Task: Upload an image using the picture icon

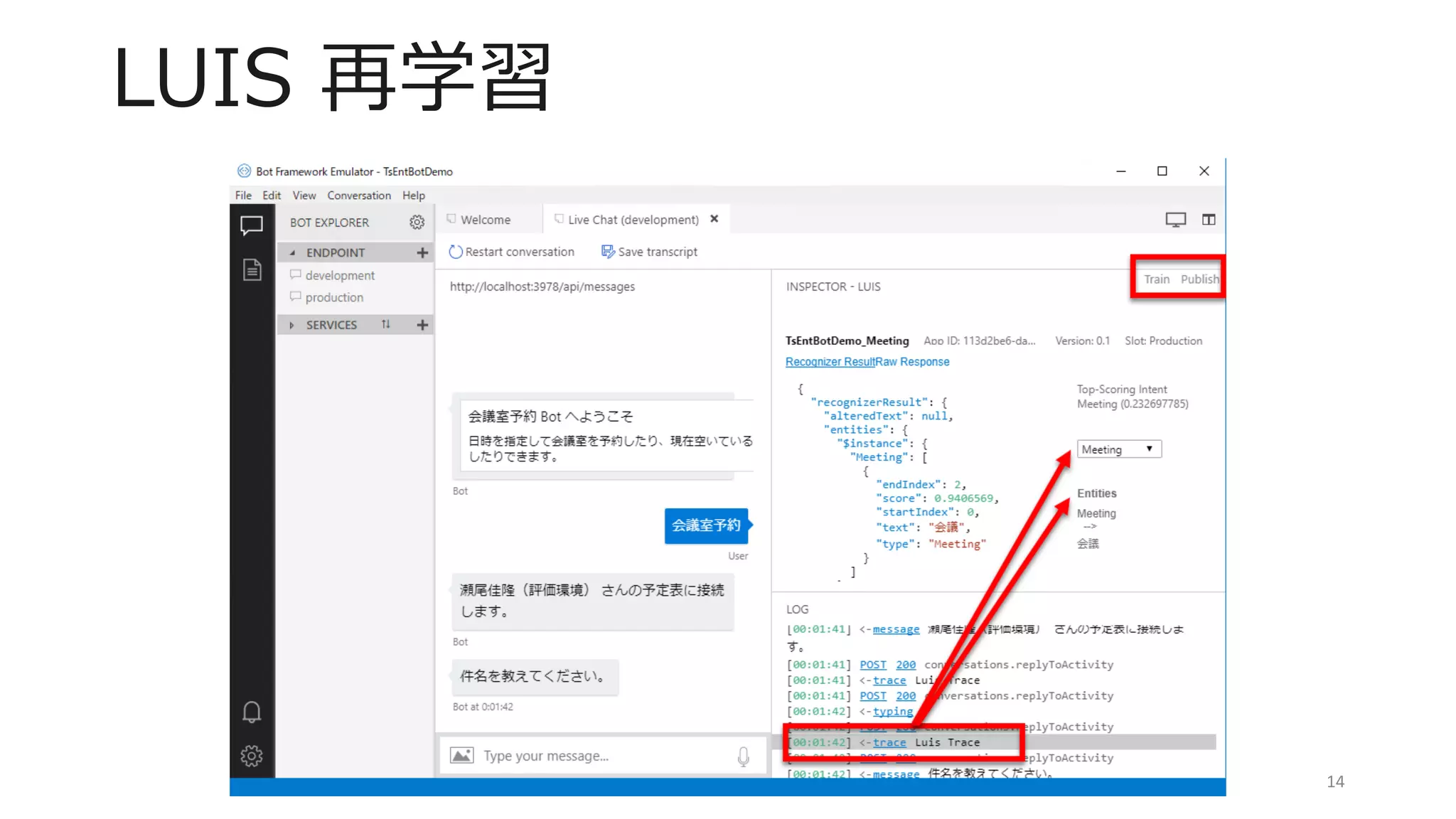Action: (462, 756)
